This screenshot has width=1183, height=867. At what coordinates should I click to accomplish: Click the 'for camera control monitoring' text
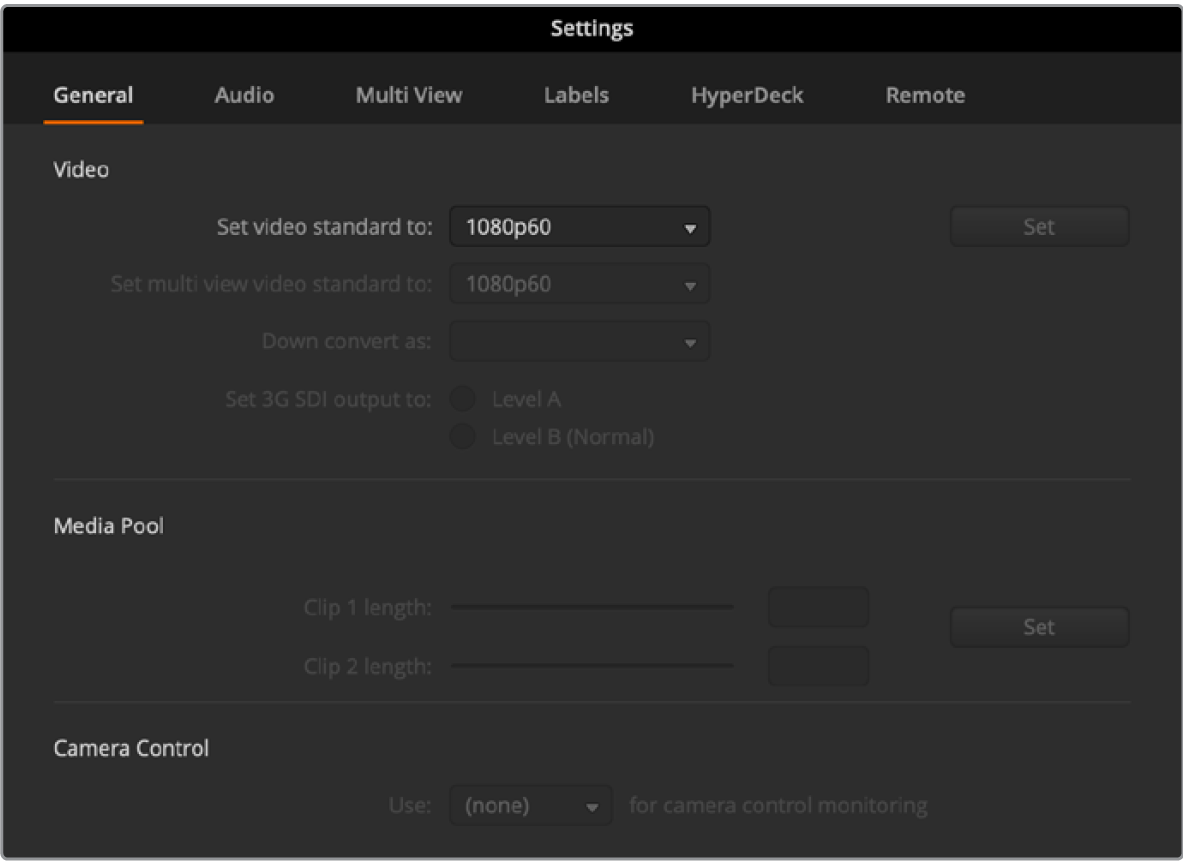(778, 805)
